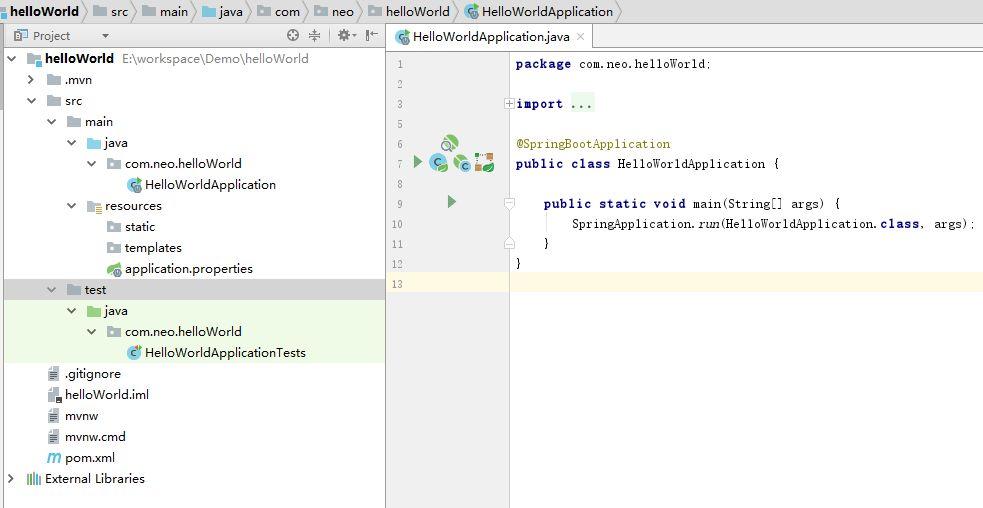Image resolution: width=983 pixels, height=508 pixels.
Task: Select HelloWorldApplicationTests class
Action: pyautogui.click(x=225, y=352)
